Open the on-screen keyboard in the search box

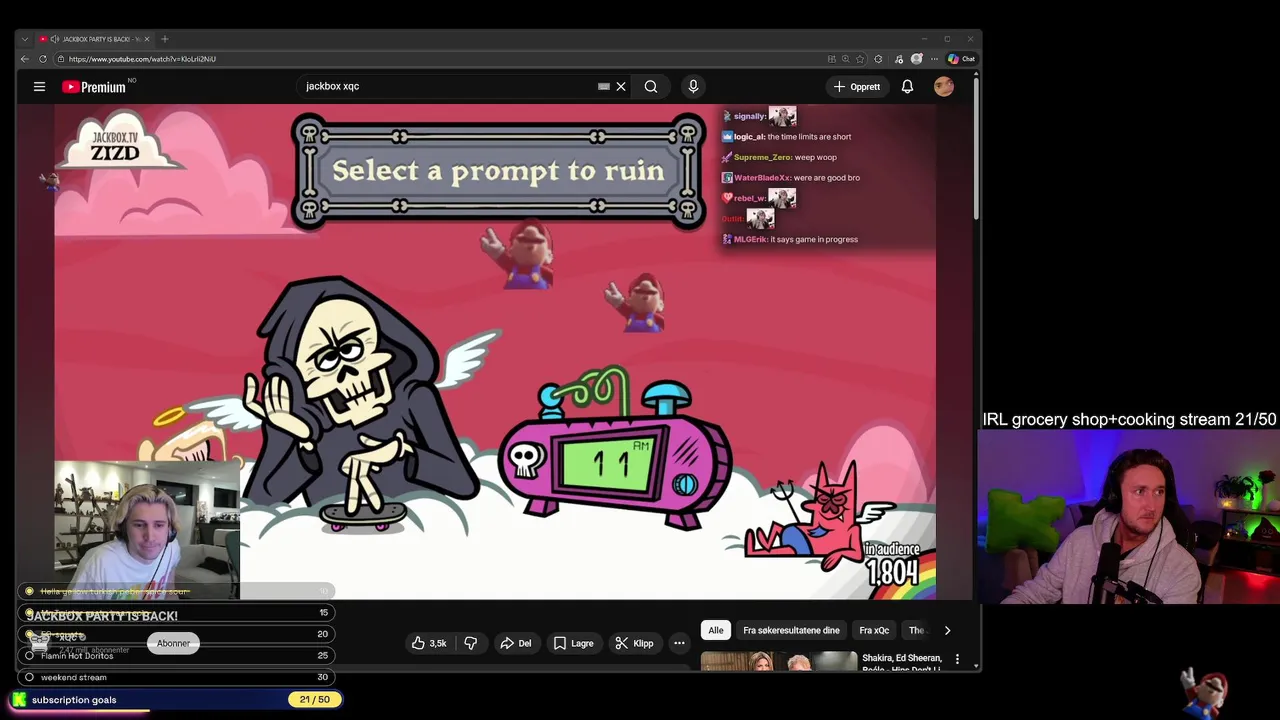click(x=604, y=87)
